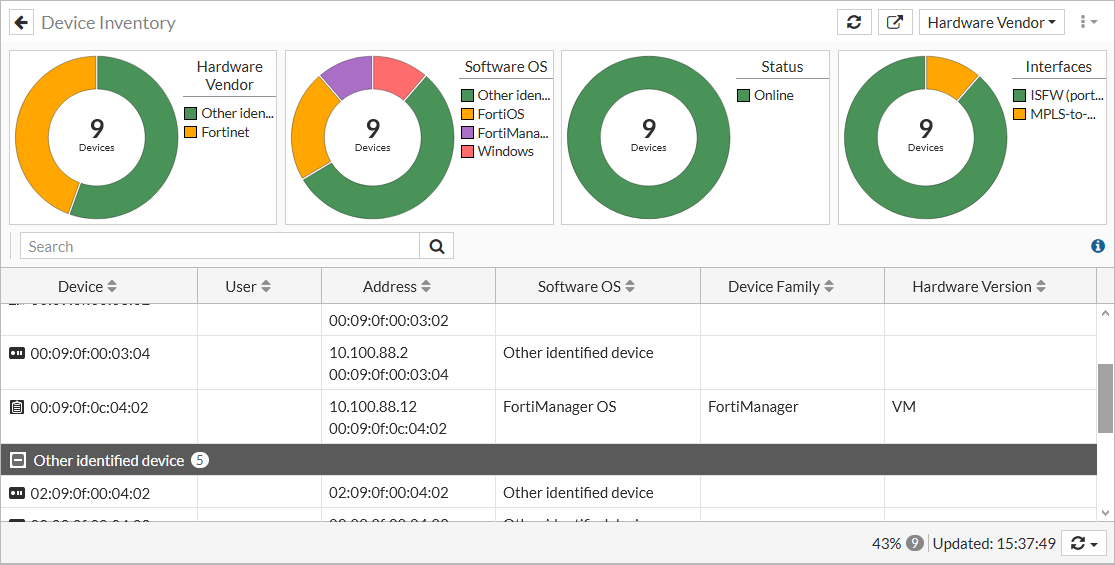Click the search magnifier button
The height and width of the screenshot is (565, 1115).
pos(437,246)
